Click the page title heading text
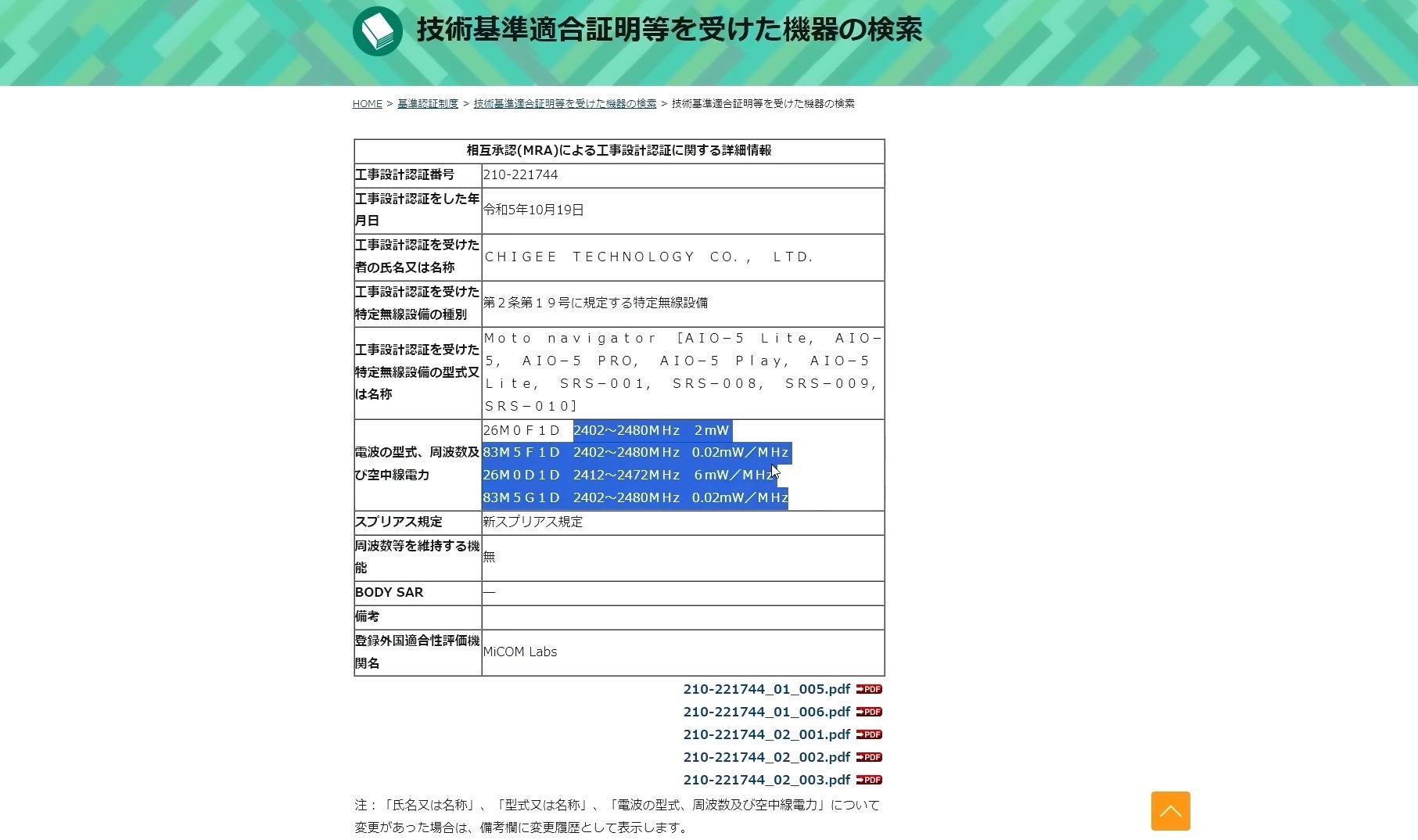 point(670,30)
